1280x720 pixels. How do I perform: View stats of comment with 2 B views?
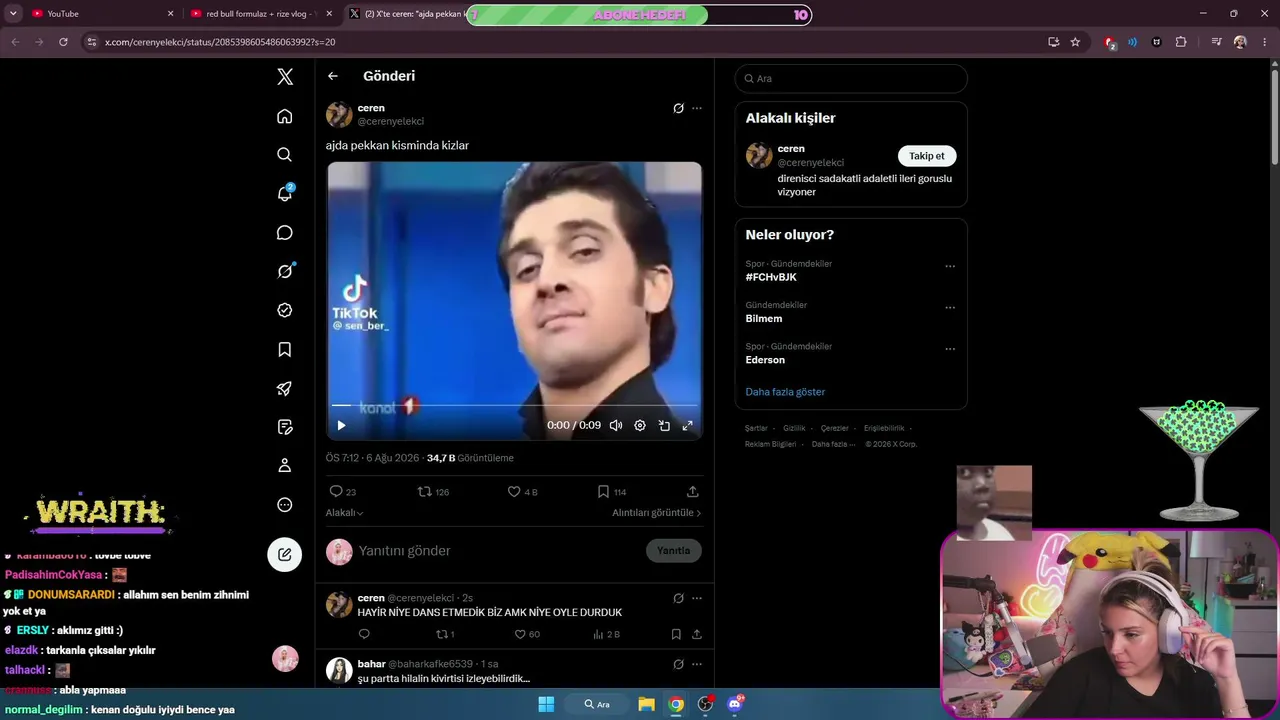(x=606, y=634)
